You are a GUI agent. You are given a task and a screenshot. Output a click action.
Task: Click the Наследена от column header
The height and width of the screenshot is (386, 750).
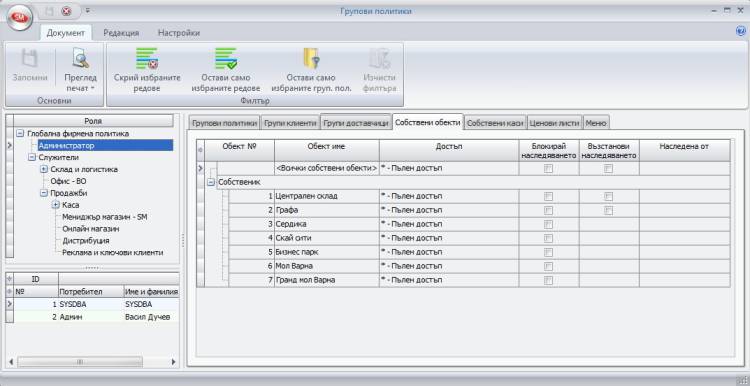684,150
